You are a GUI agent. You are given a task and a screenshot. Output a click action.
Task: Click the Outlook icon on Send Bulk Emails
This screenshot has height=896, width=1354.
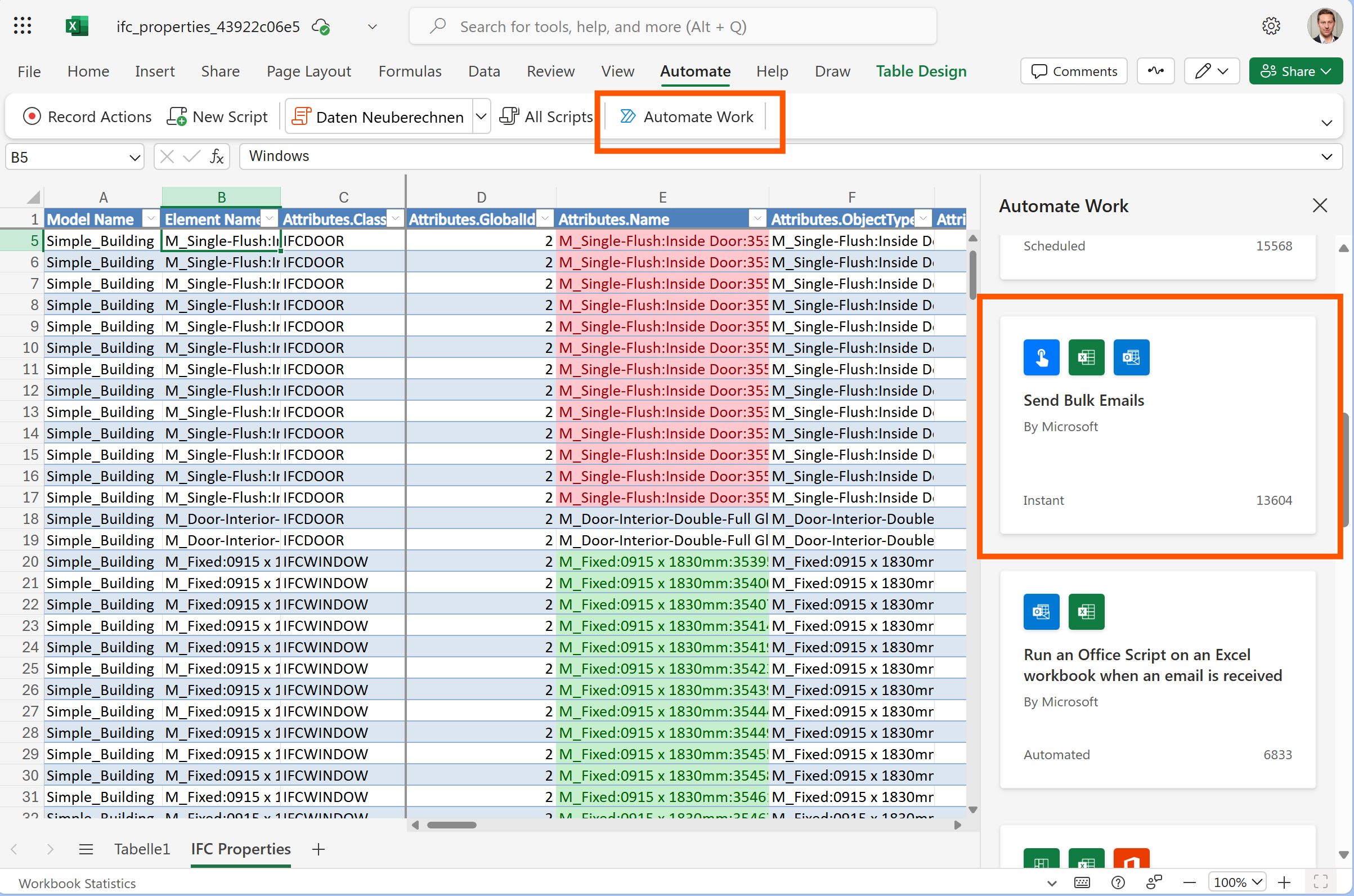(x=1131, y=357)
